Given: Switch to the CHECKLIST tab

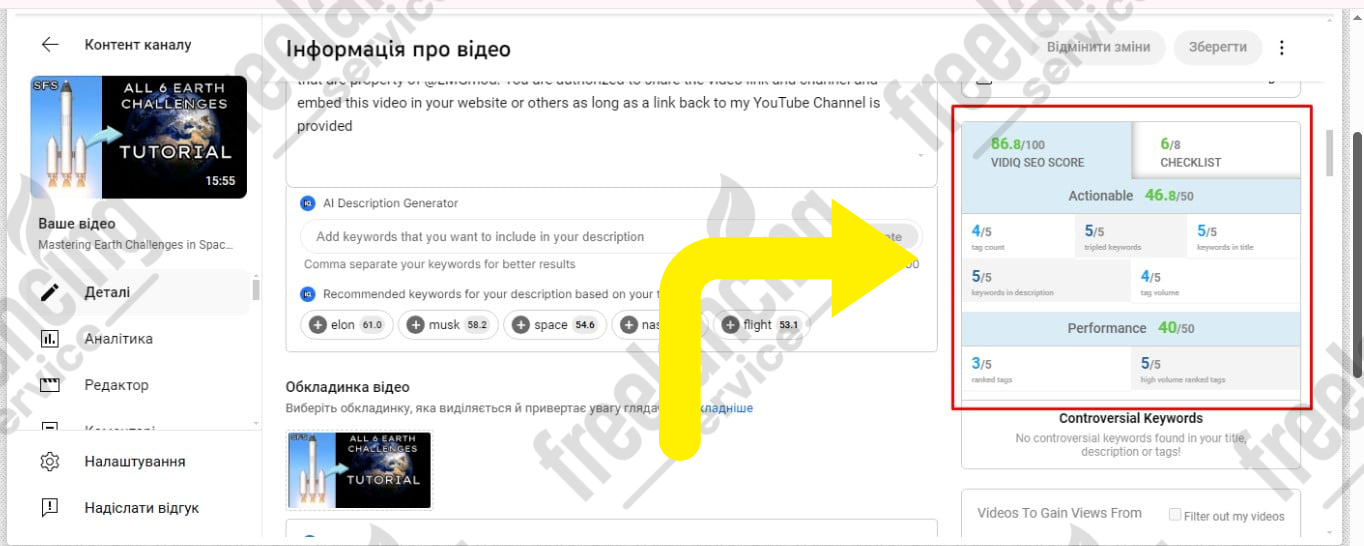Looking at the screenshot, I should [1216, 151].
